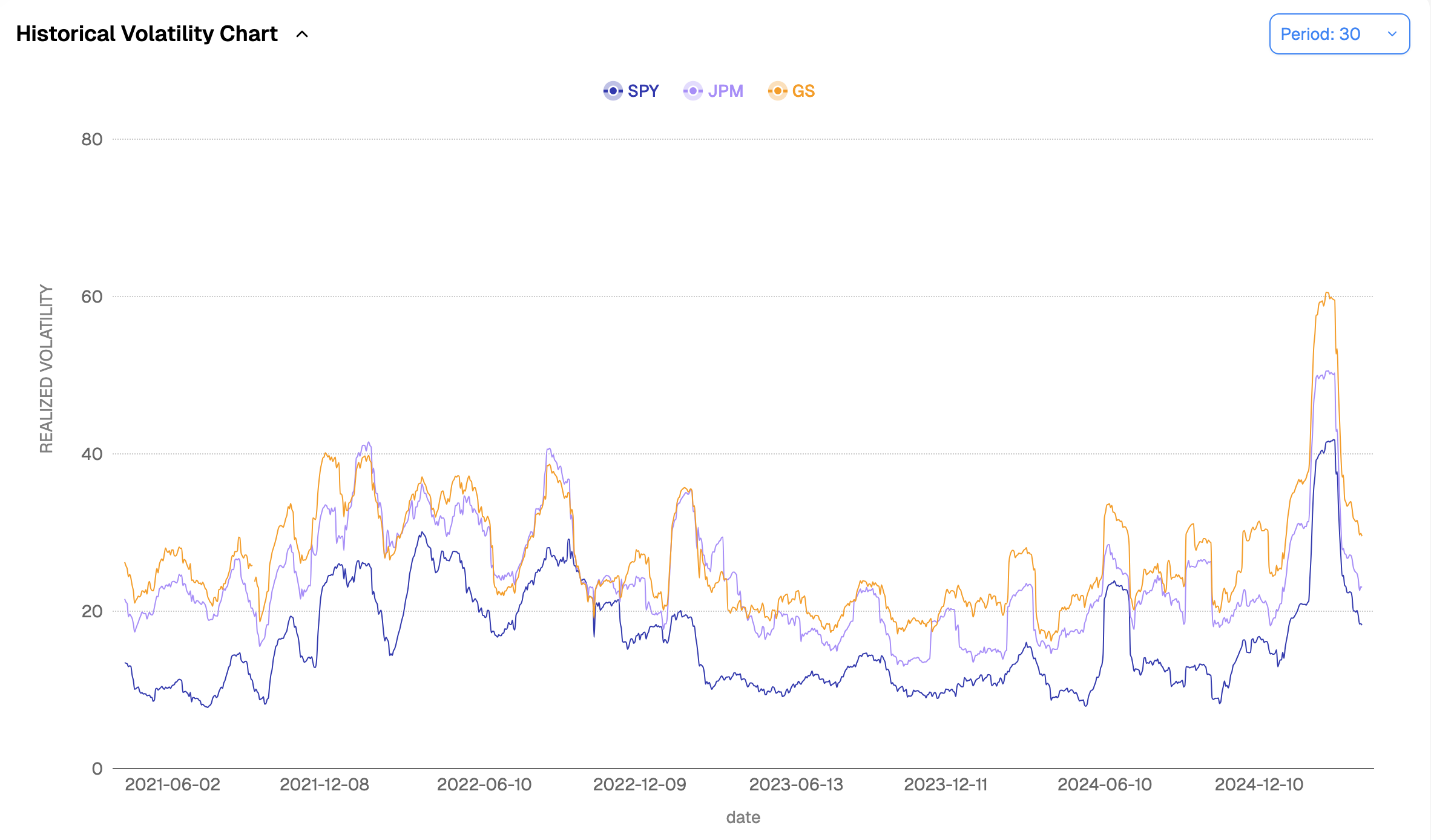Toggle the GS series legend marker

click(777, 91)
